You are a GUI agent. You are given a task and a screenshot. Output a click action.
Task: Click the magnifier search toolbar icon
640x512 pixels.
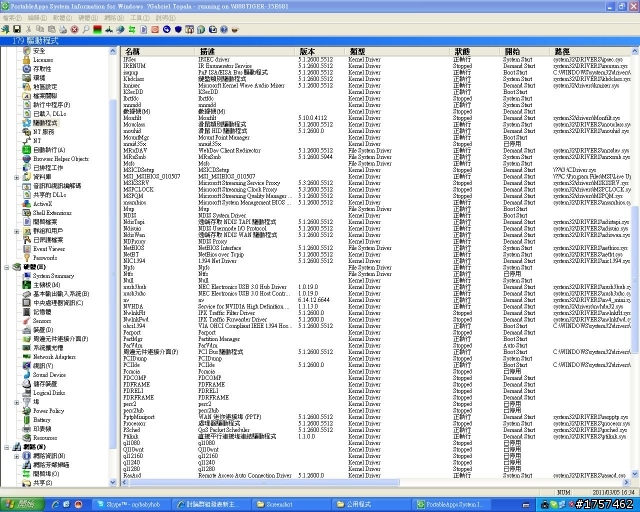[86, 29]
